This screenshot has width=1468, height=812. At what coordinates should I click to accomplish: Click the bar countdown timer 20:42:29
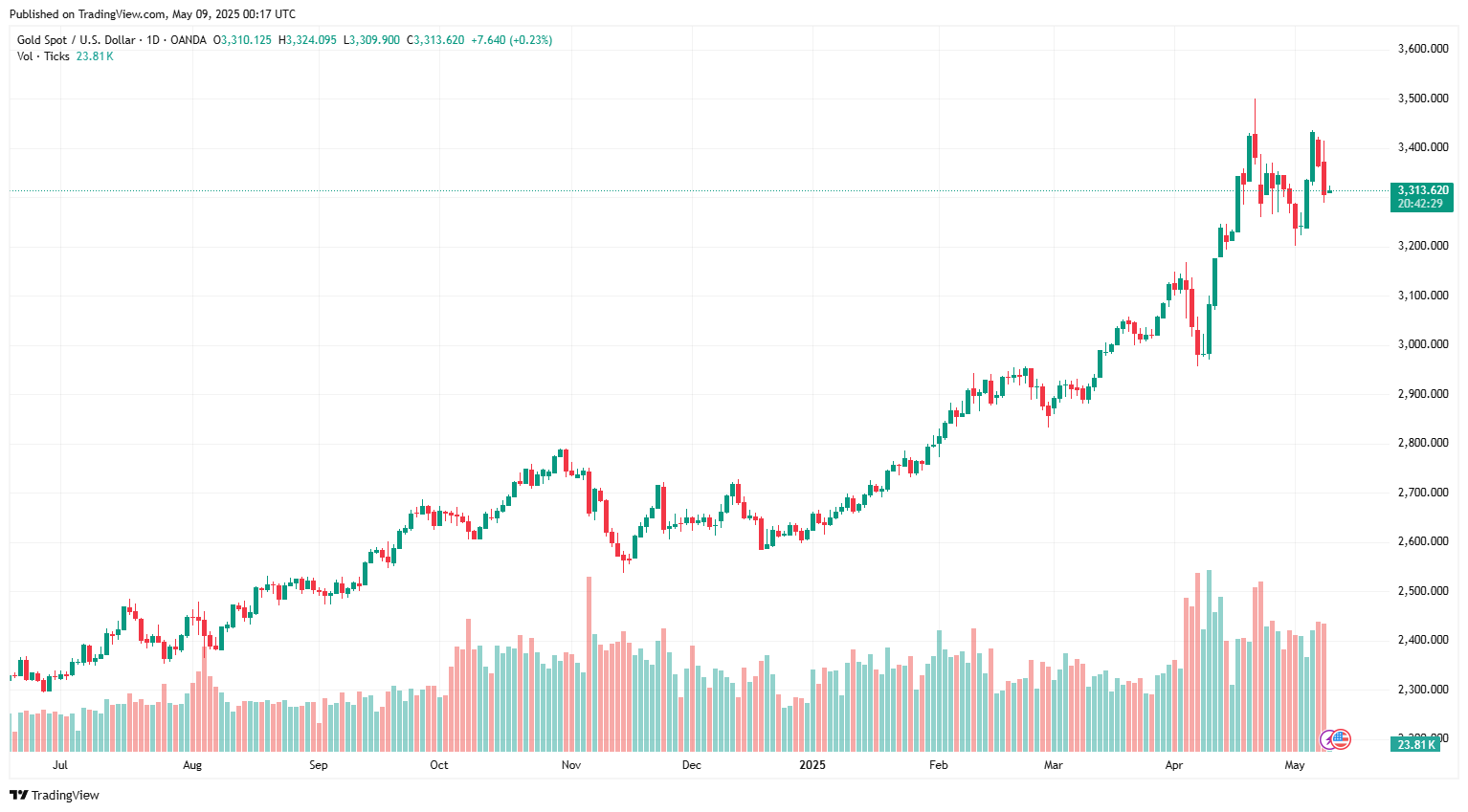click(1420, 204)
